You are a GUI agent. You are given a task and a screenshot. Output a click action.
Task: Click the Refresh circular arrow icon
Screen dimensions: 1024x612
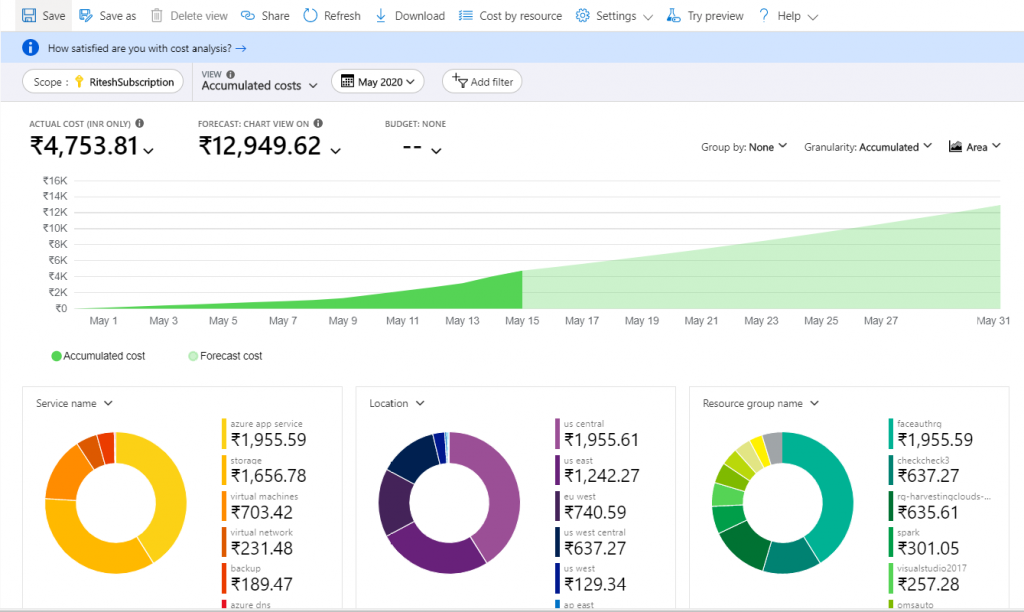(x=311, y=16)
